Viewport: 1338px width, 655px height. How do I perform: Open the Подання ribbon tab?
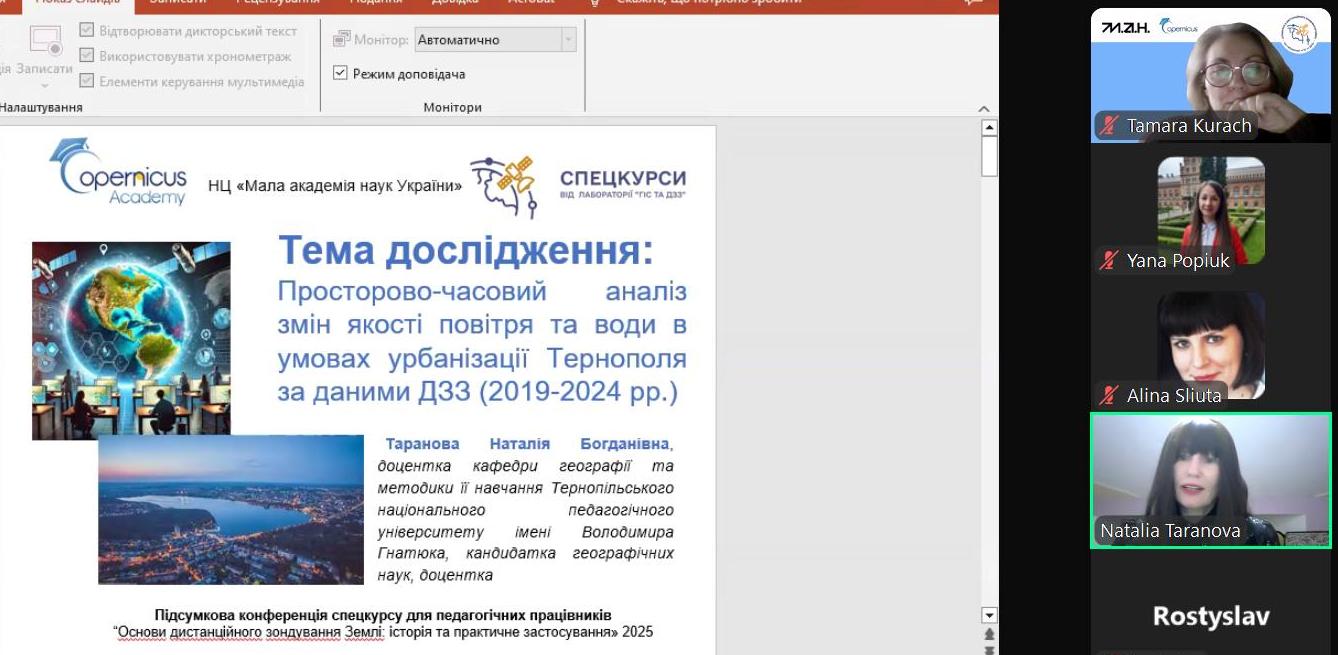[x=376, y=3]
